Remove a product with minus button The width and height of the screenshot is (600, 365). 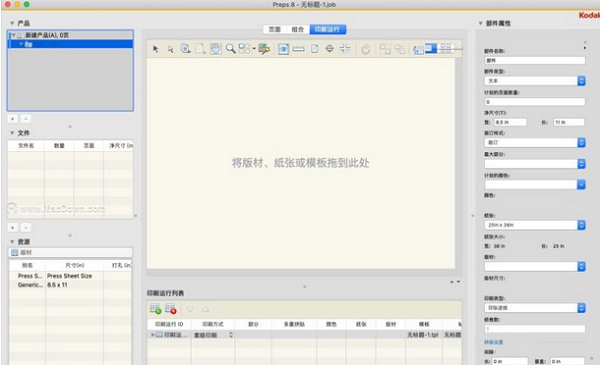(x=26, y=119)
